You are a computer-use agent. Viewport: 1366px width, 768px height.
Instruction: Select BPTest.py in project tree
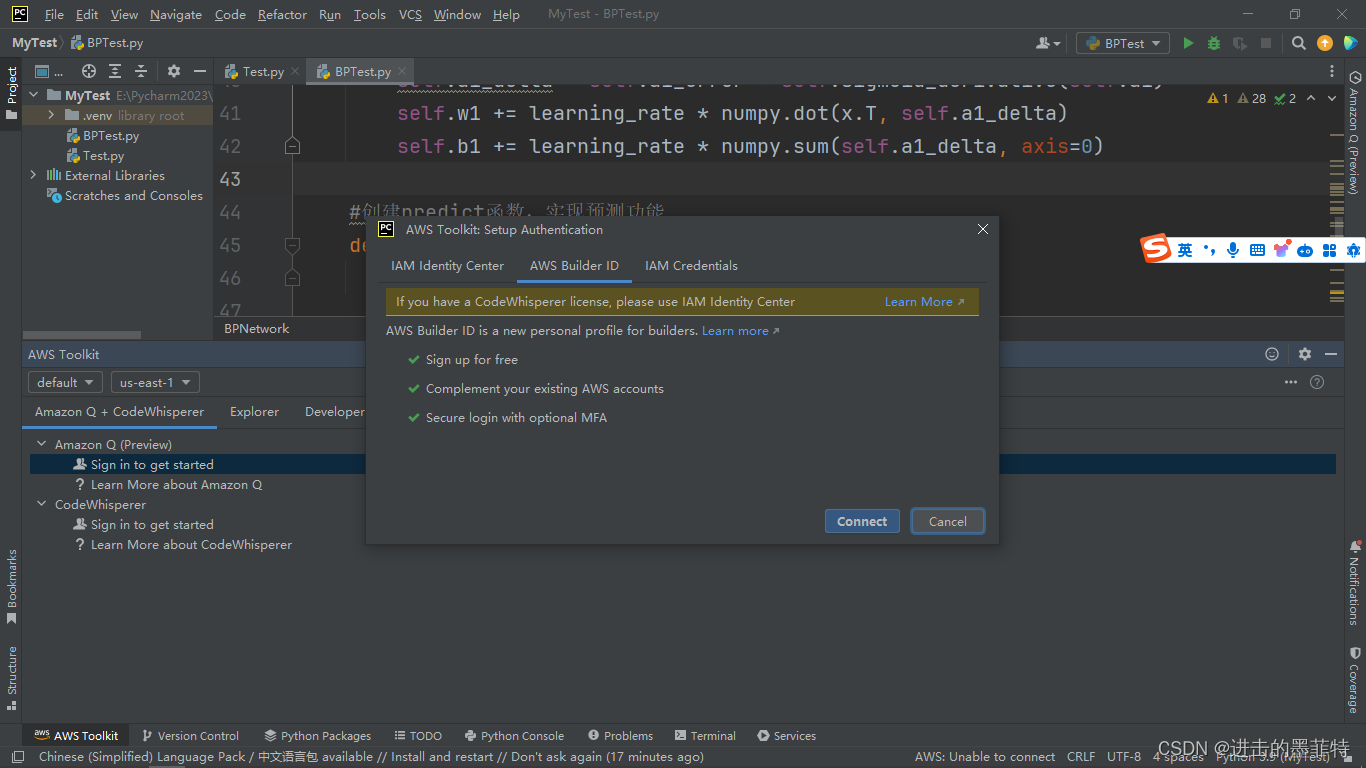pos(111,135)
